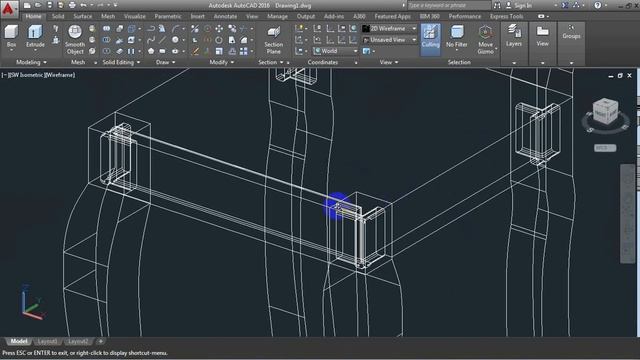Click the Smooth Object mesh tool
Image resolution: width=640 pixels, height=360 pixels.
point(75,40)
